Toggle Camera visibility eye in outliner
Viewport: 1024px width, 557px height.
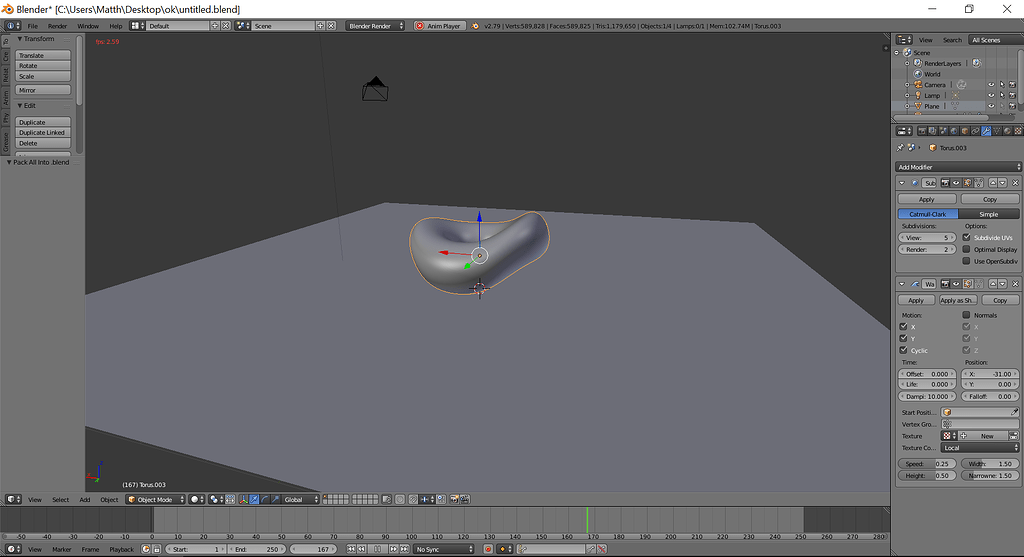991,85
